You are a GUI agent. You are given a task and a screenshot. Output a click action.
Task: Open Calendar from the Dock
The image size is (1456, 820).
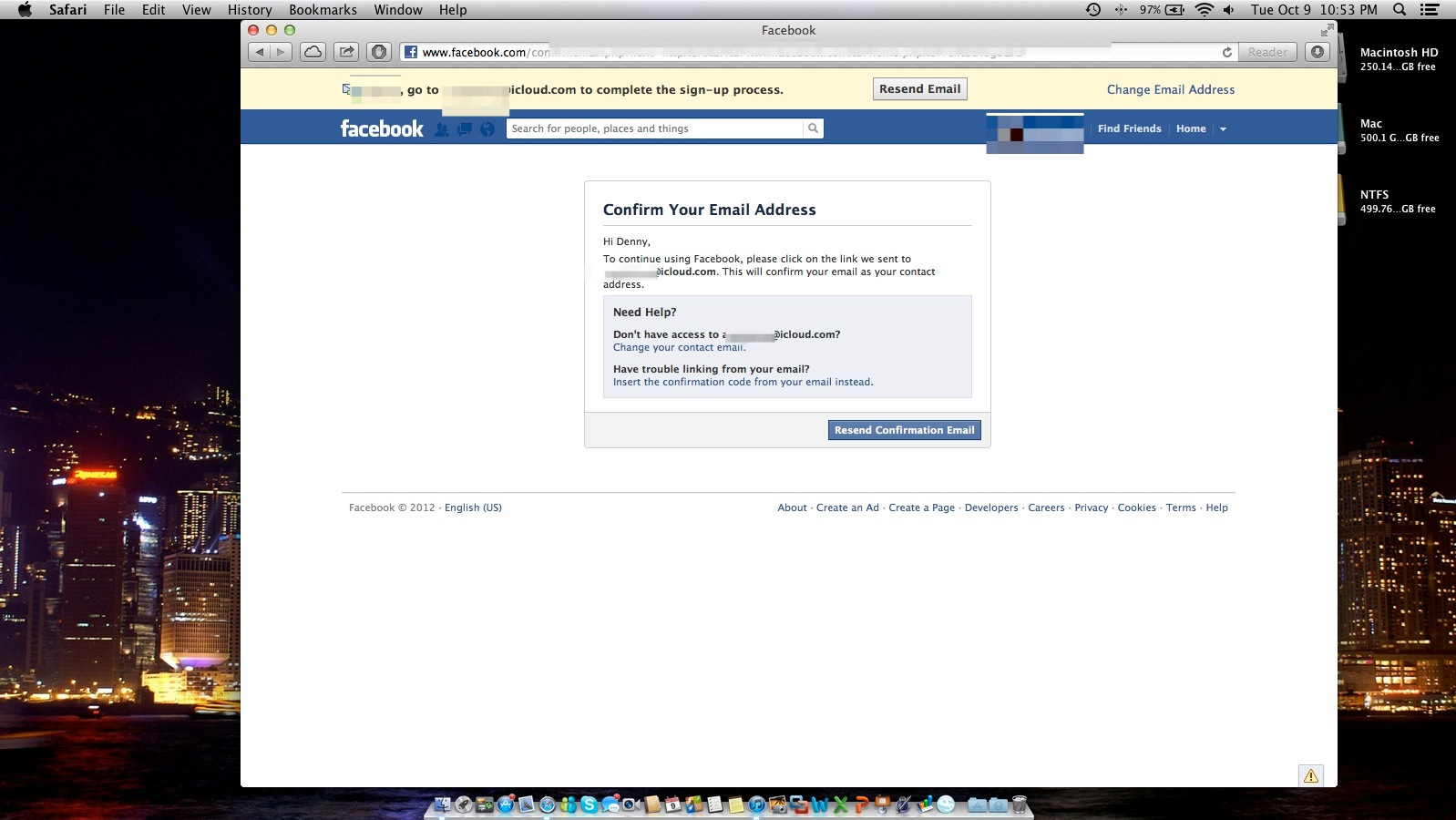[x=672, y=805]
